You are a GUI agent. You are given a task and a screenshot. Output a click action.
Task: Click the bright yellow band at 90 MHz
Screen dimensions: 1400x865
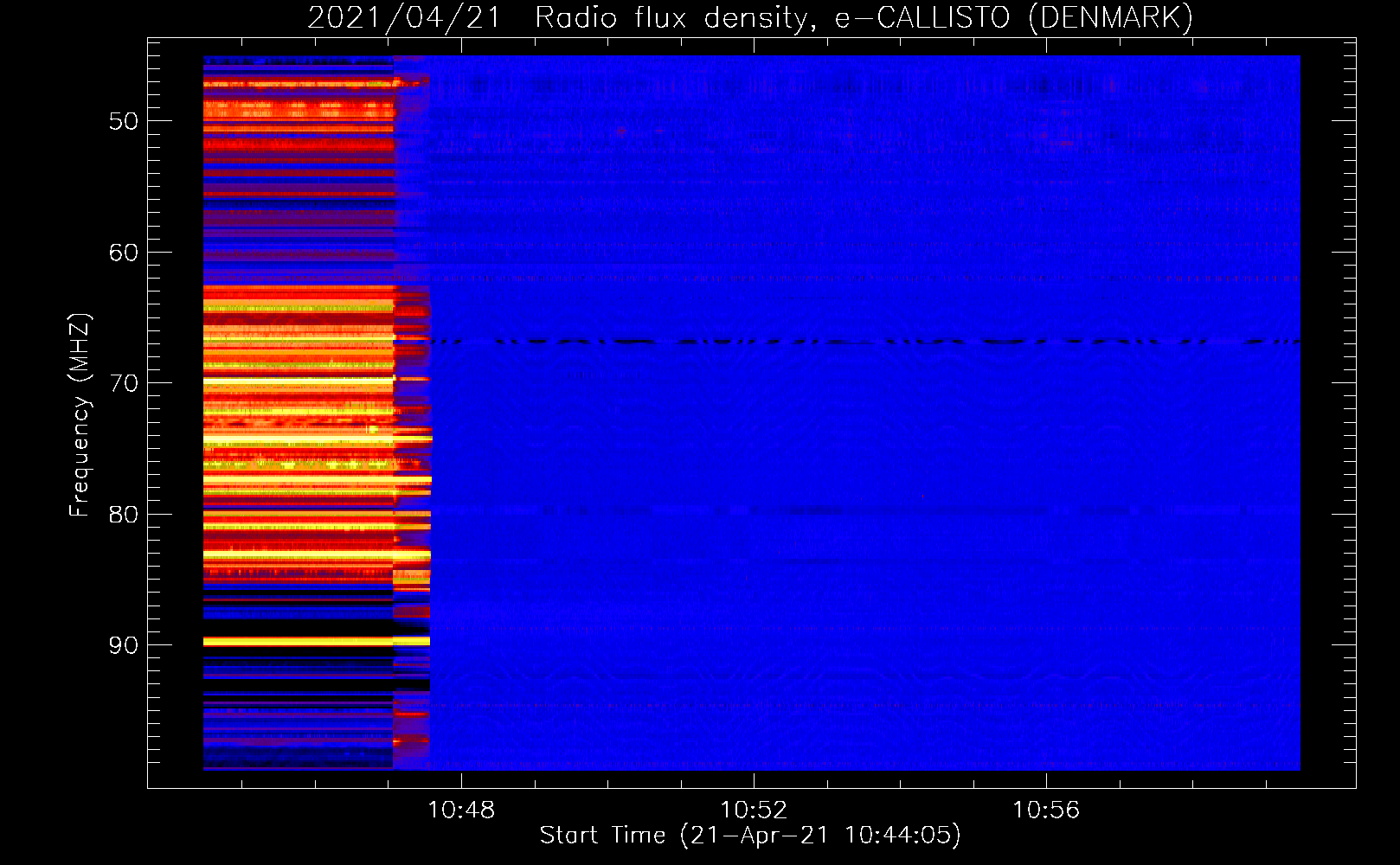(x=317, y=642)
